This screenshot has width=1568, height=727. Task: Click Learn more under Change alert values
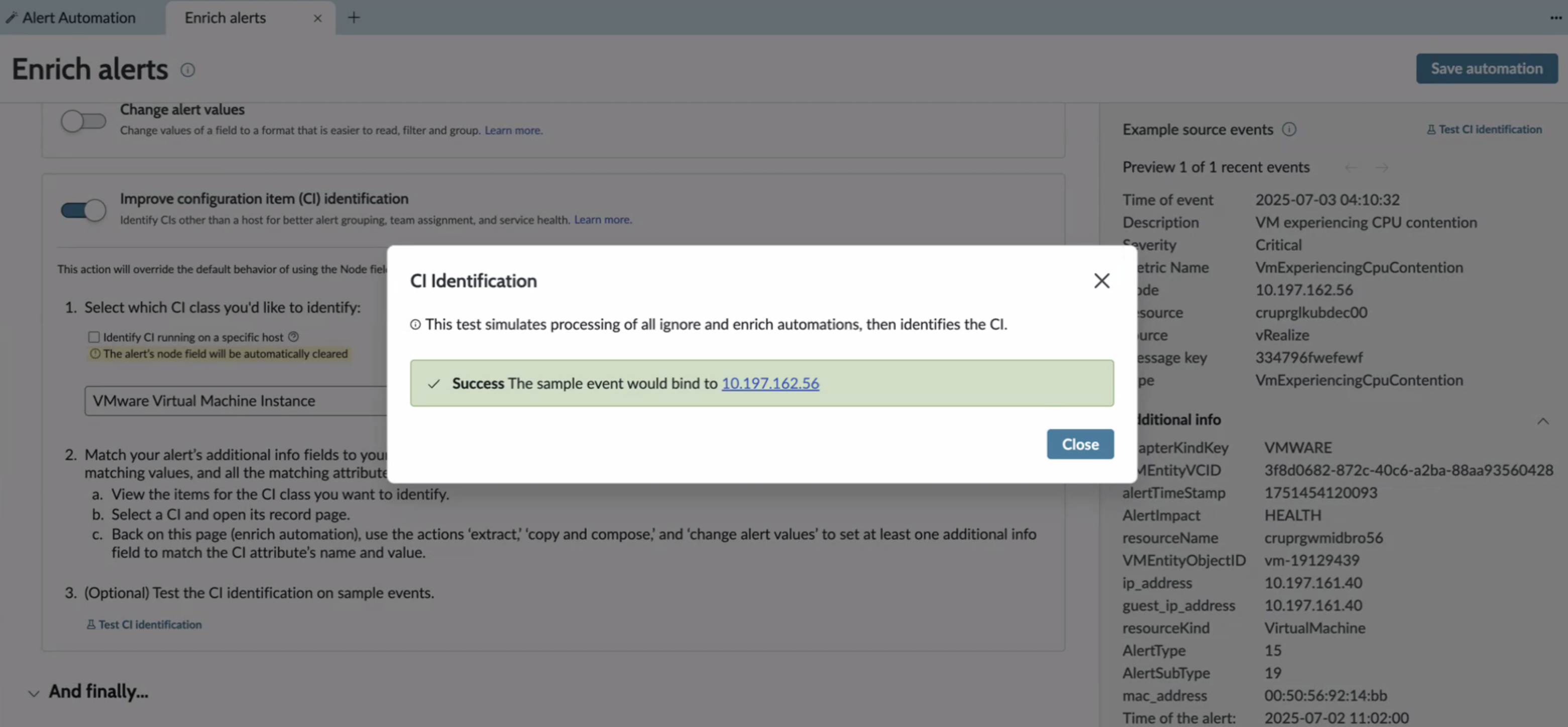coord(513,130)
